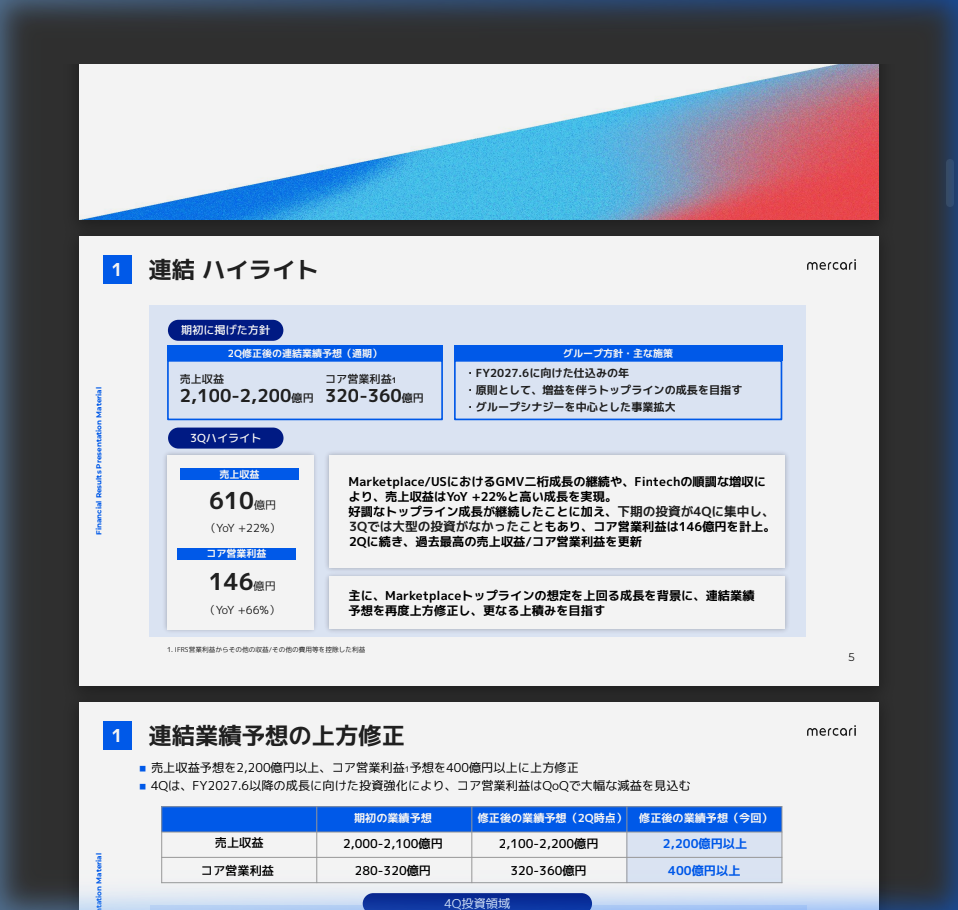This screenshot has width=958, height=910.
Task: Click the table cell 2,000-2,100億円
Action: coord(393,844)
